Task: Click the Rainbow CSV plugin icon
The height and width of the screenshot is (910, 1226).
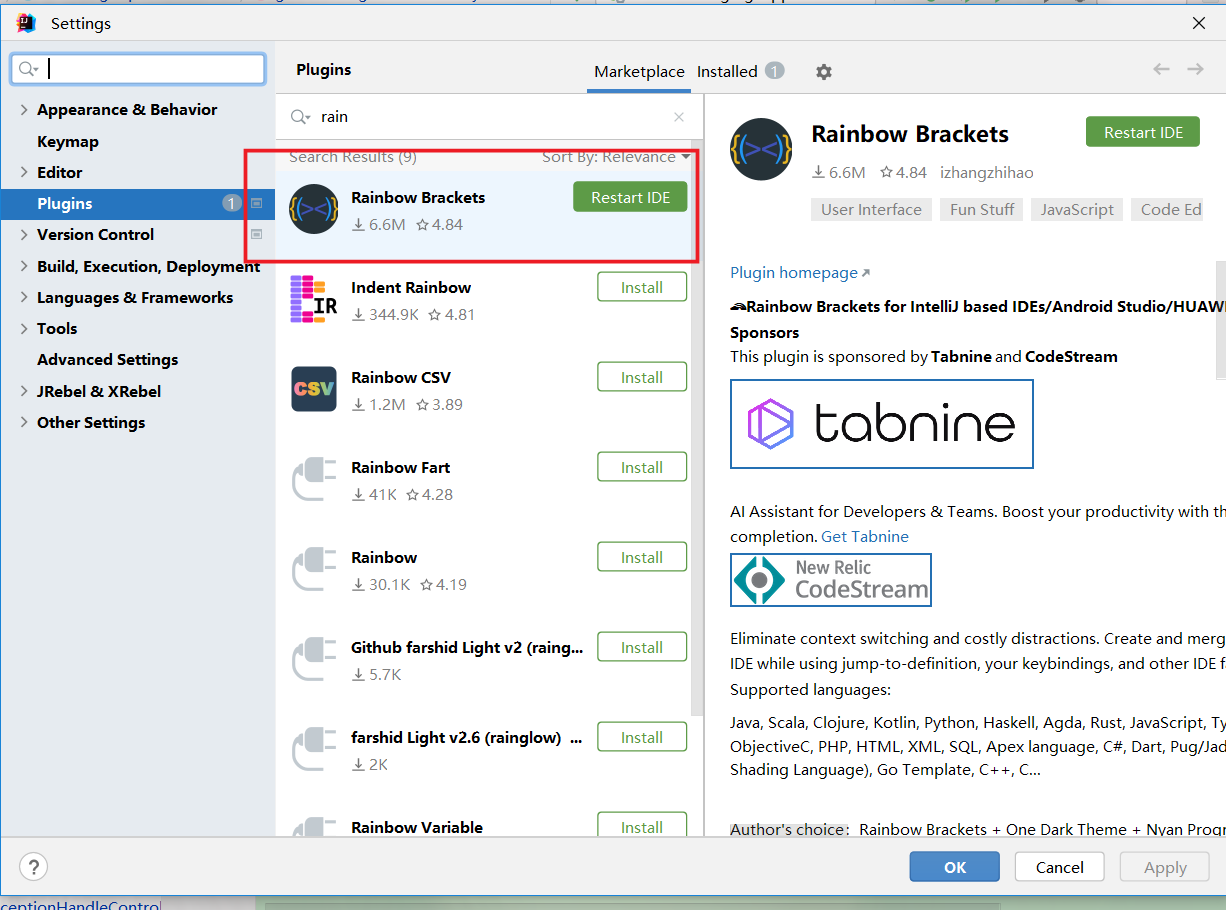Action: [314, 390]
